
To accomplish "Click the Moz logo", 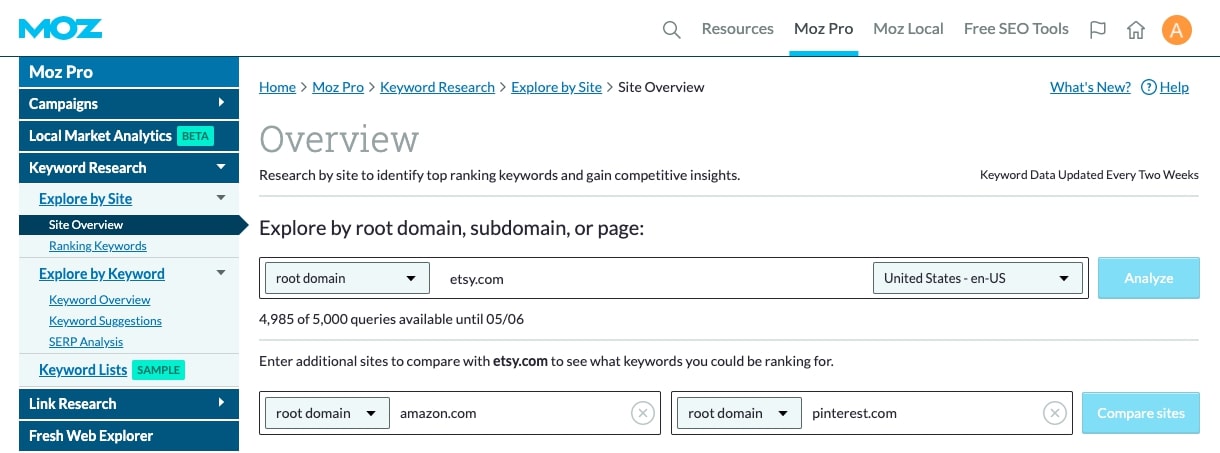I will pyautogui.click(x=60, y=28).
